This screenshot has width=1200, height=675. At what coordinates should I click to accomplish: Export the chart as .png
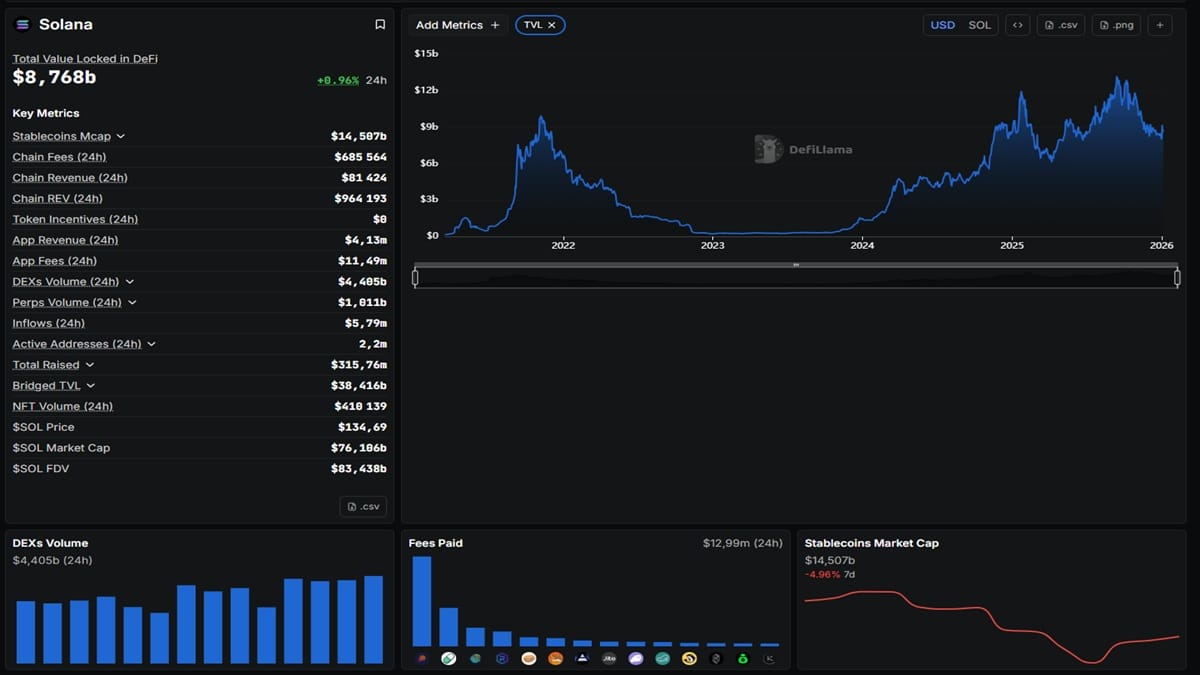pos(1117,25)
